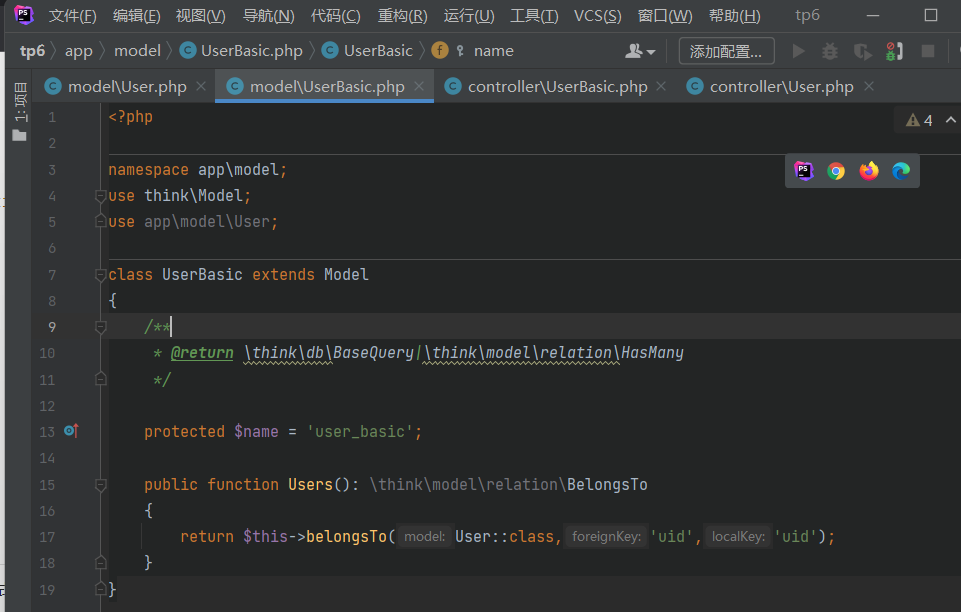This screenshot has height=612, width=961.
Task: Click the overriding property gutter icon line 13
Action: tap(71, 431)
